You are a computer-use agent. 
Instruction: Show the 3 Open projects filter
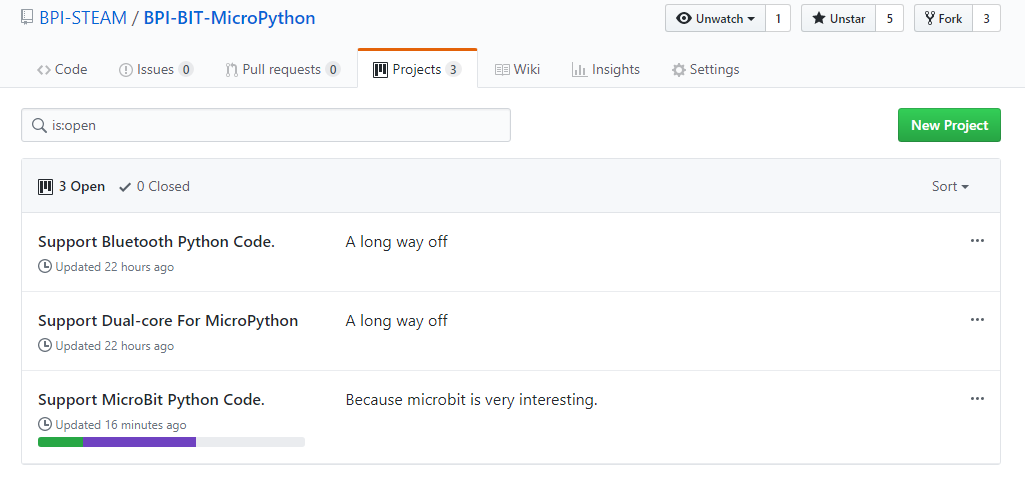coord(72,186)
